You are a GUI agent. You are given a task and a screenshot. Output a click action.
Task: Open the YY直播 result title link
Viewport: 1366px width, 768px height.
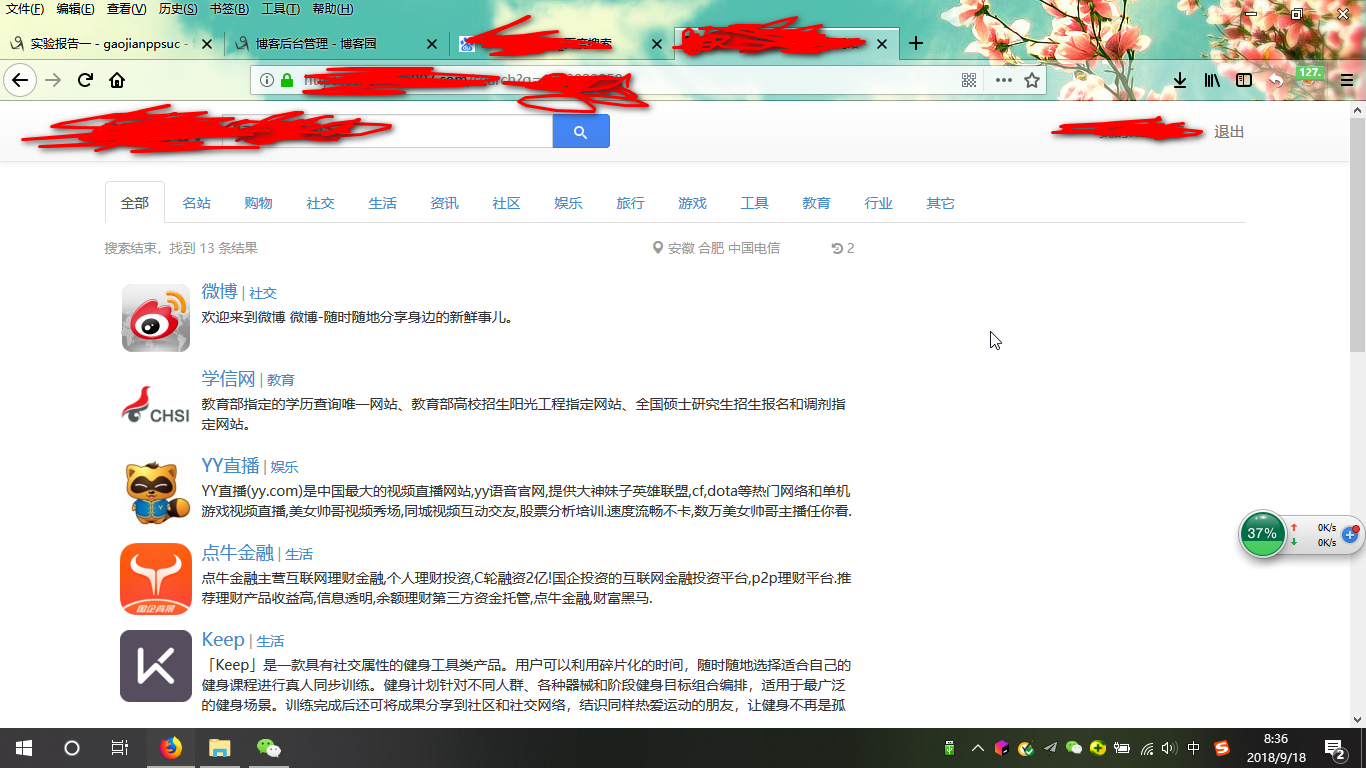[x=230, y=465]
